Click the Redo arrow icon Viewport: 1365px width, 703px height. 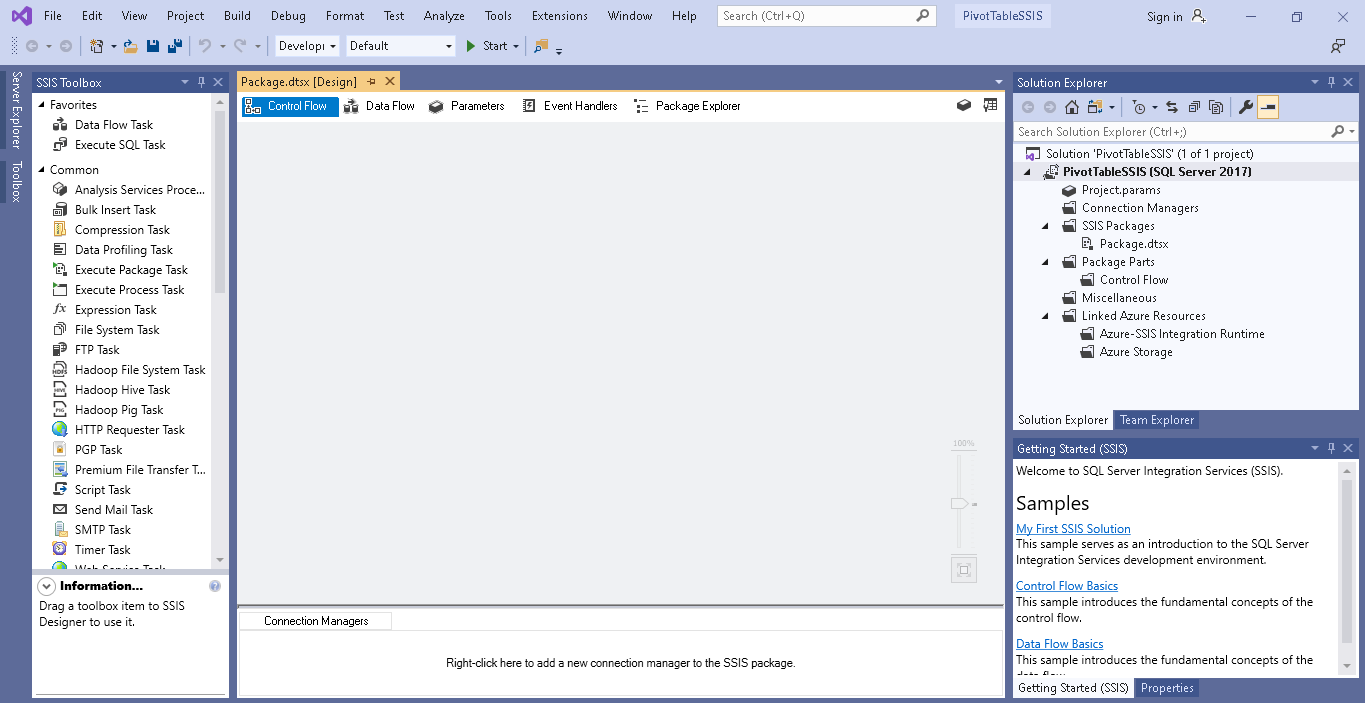[240, 46]
